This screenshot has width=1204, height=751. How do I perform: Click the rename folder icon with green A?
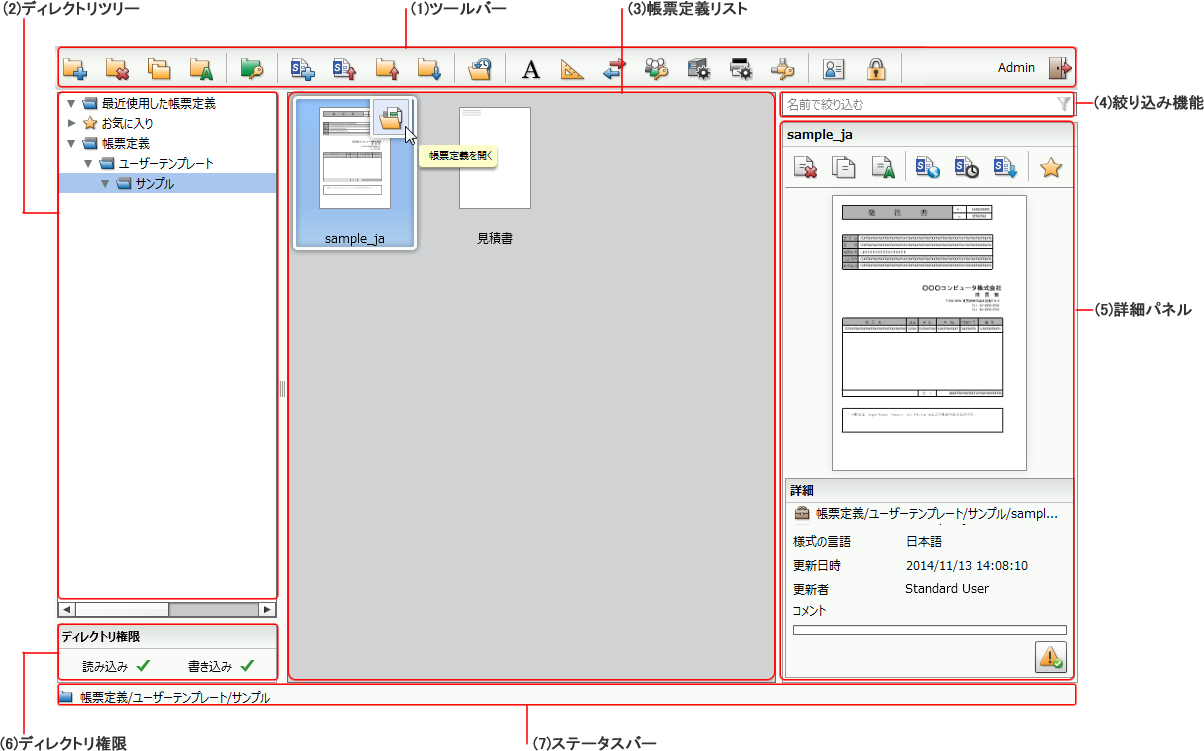pos(202,68)
